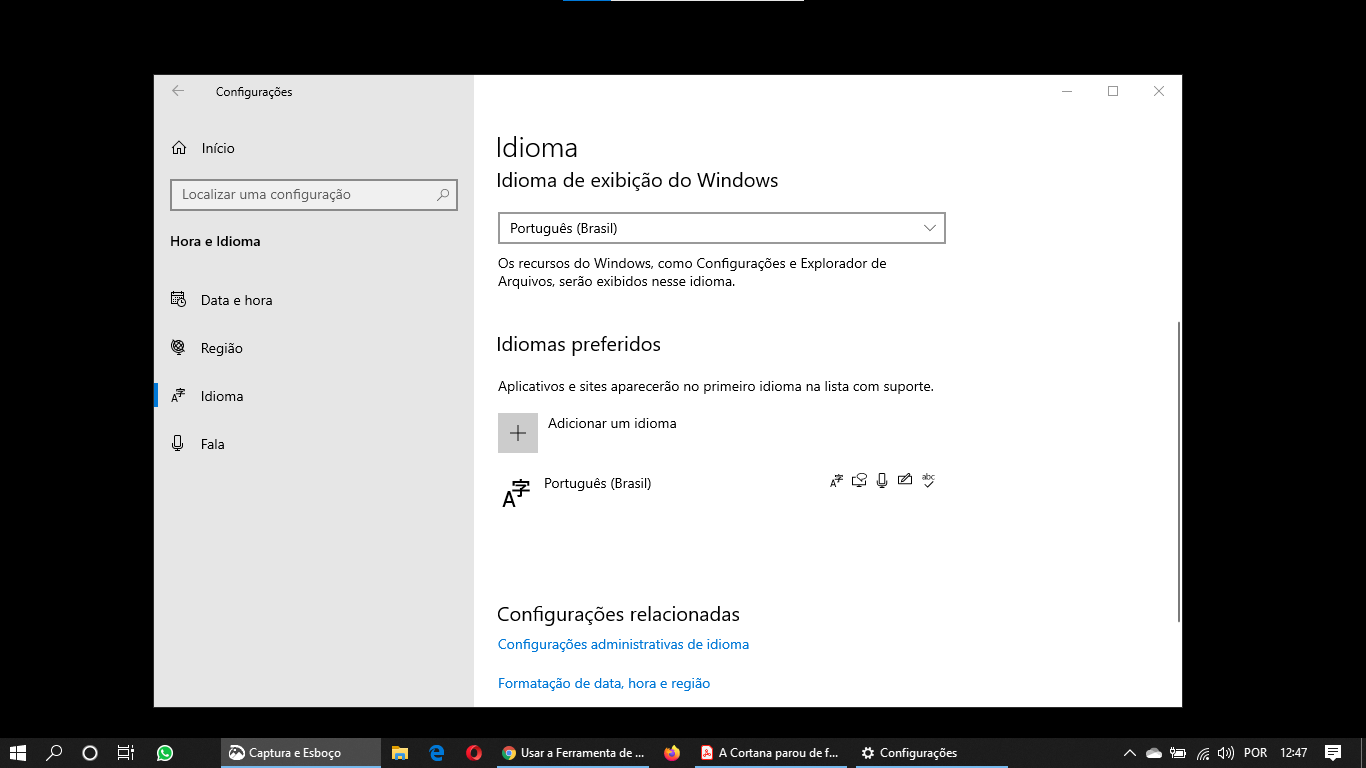The height and width of the screenshot is (768, 1366).
Task: Open Wi-Fi network tray icon
Action: pyautogui.click(x=1203, y=753)
